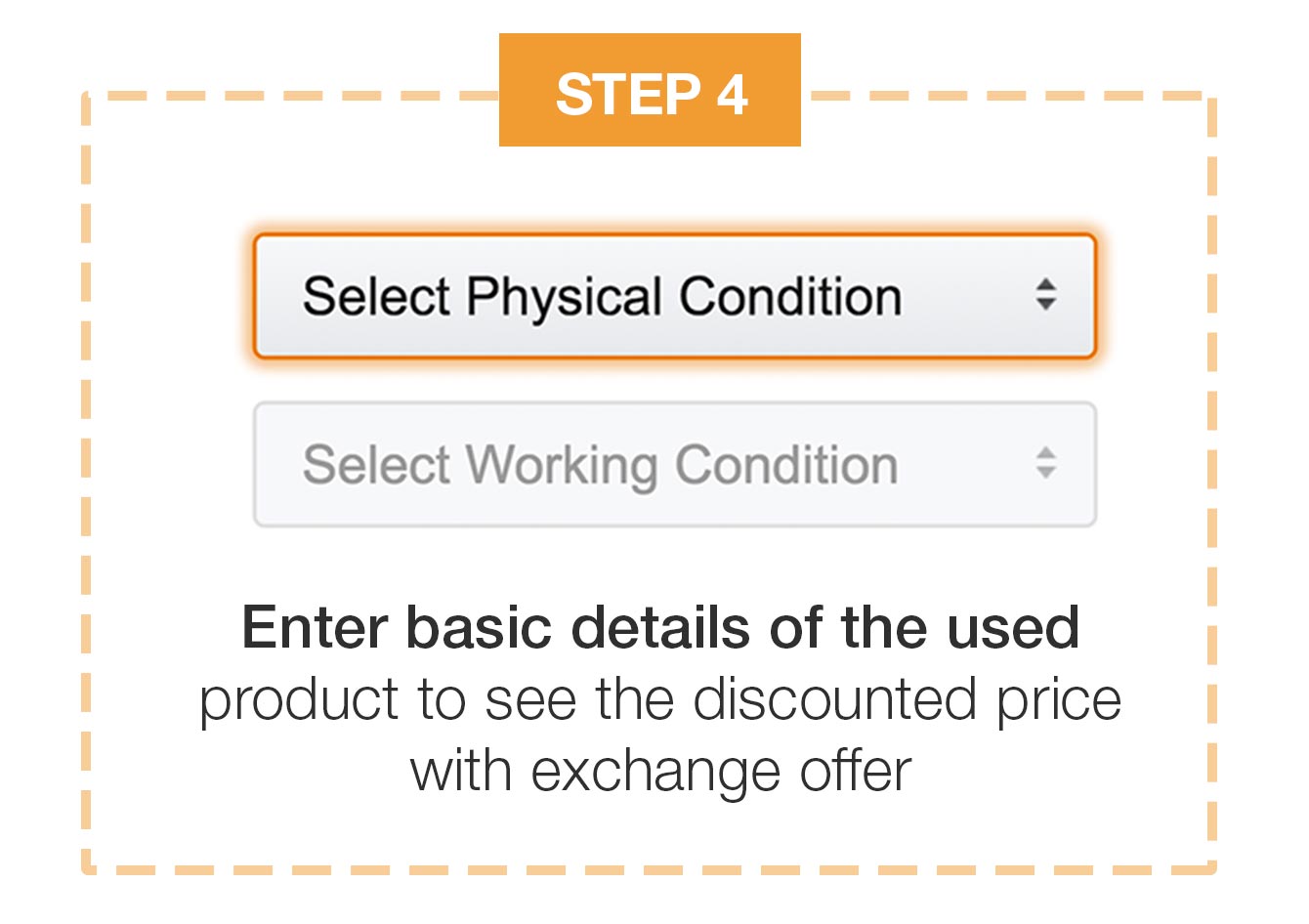
Task: Click the orange STEP 4 badge
Action: point(650,90)
